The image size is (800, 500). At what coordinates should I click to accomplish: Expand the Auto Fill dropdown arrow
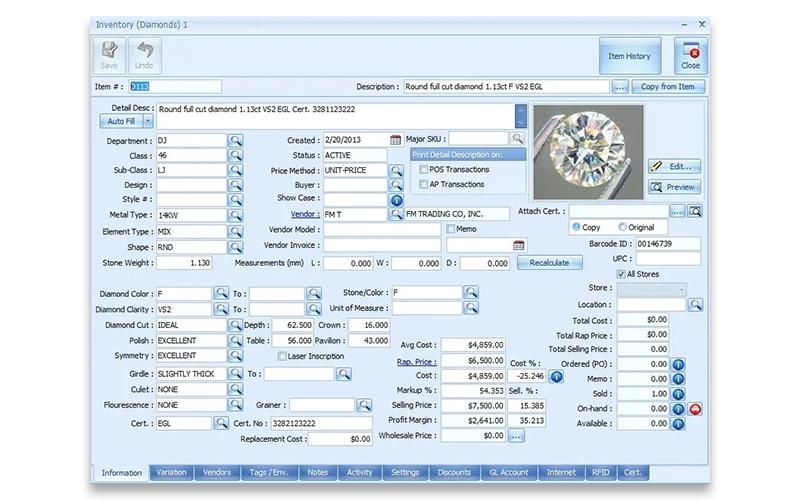(147, 121)
